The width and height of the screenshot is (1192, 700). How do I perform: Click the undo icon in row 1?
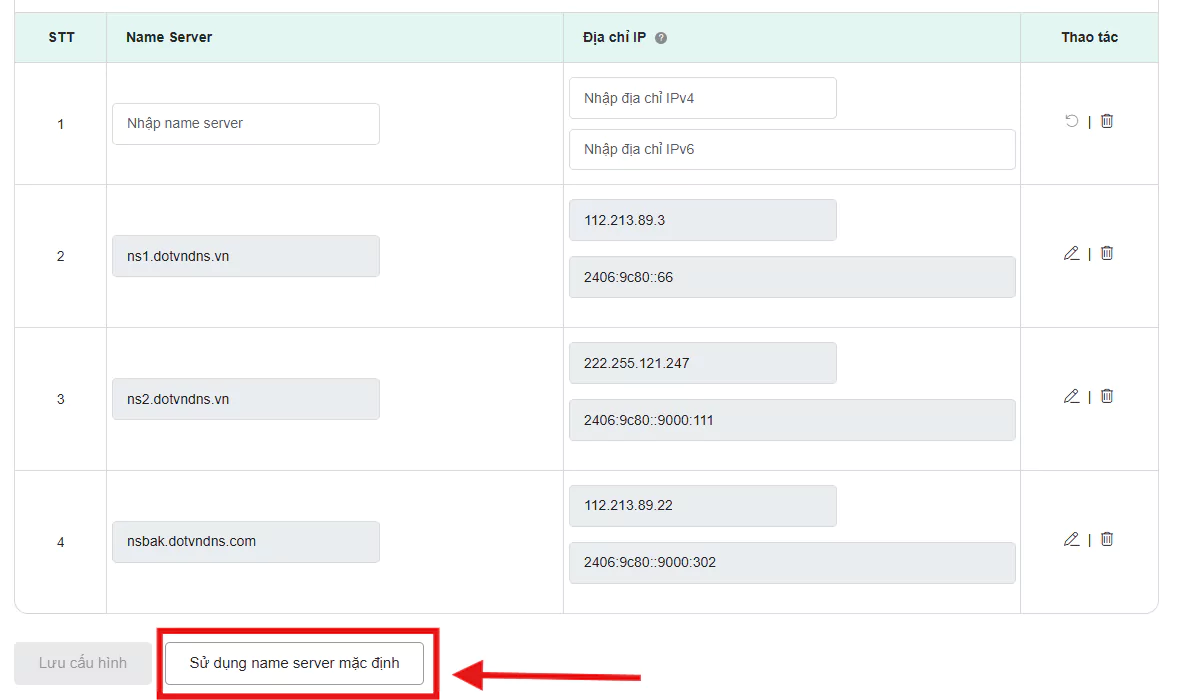(1071, 121)
